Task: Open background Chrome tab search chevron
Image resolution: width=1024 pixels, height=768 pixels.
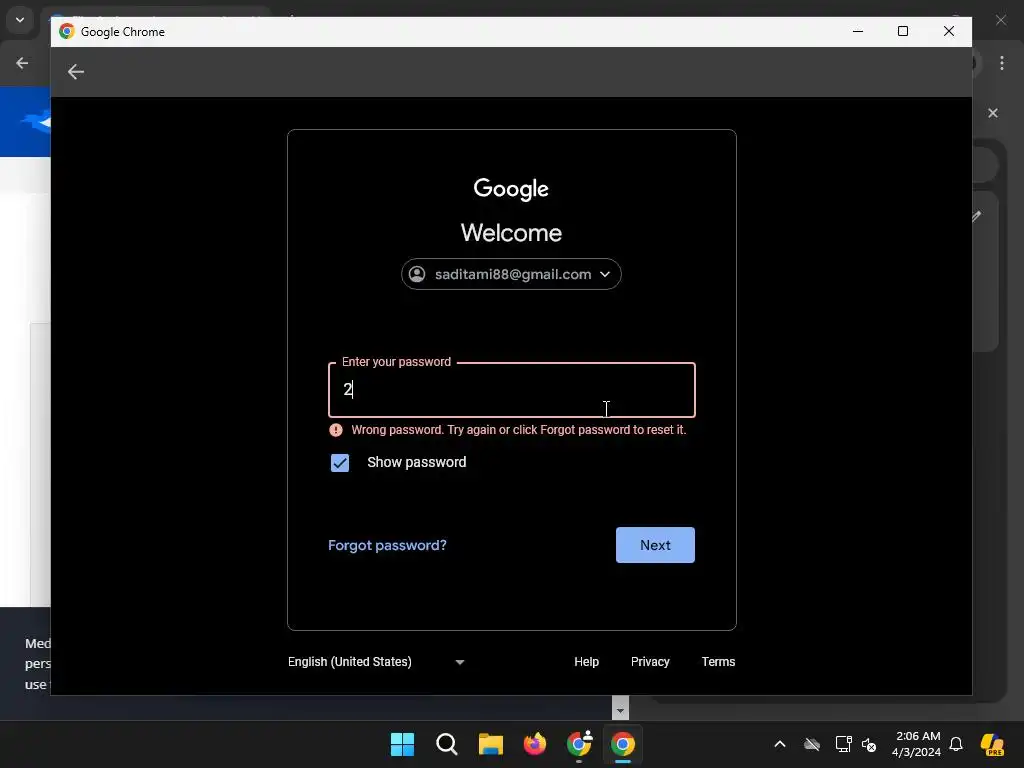Action: point(20,20)
